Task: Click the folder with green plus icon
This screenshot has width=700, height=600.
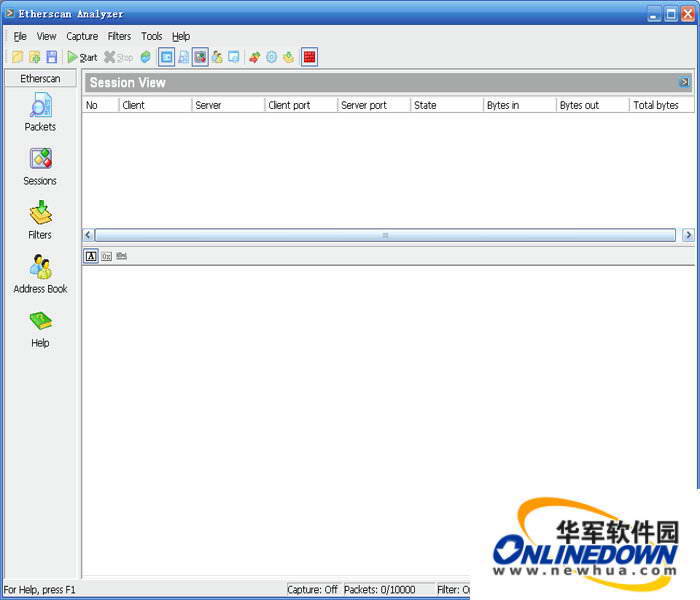Action: click(x=34, y=57)
